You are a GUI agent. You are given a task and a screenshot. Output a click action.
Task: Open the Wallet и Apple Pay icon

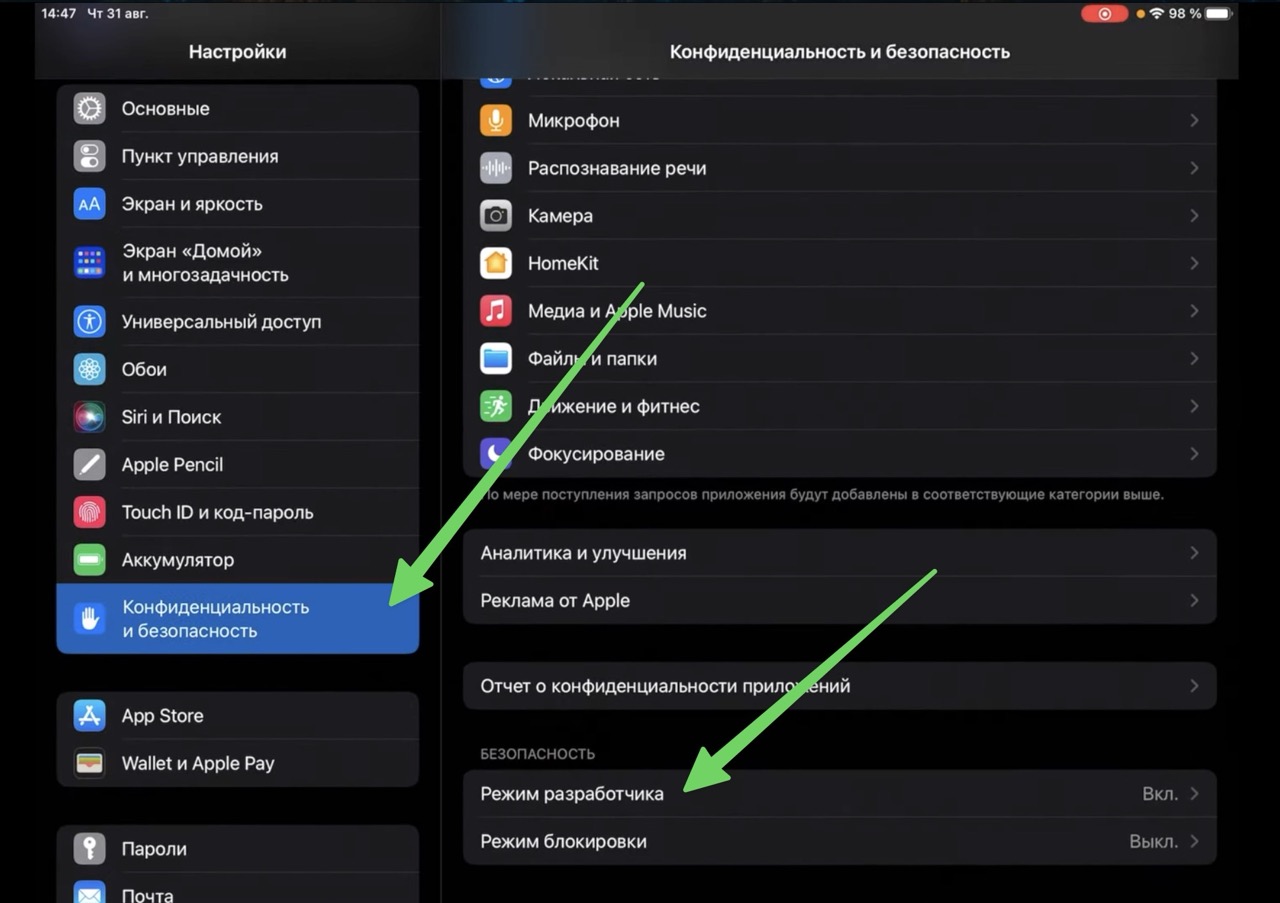(x=90, y=763)
